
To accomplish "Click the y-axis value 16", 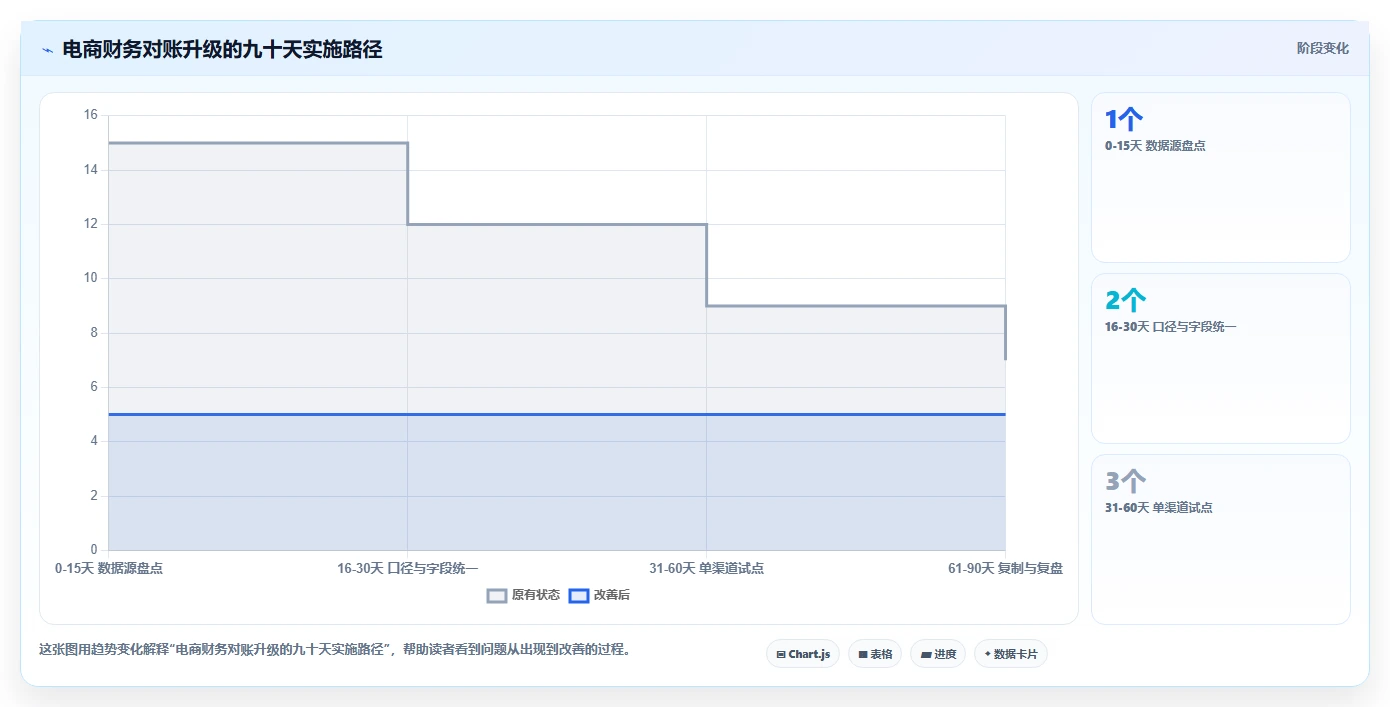I will (x=90, y=115).
